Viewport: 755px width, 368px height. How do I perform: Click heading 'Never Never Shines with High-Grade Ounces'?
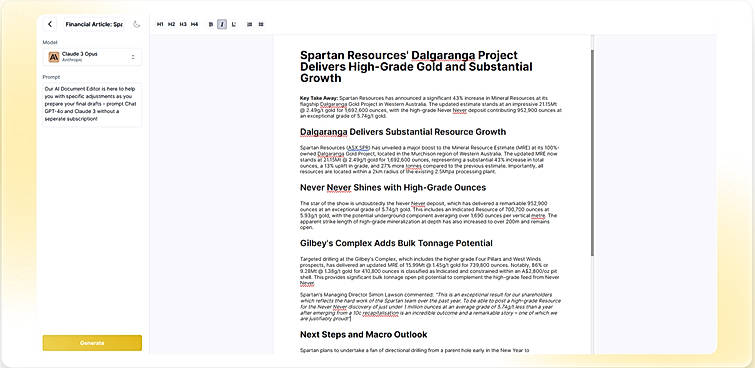[x=393, y=187]
